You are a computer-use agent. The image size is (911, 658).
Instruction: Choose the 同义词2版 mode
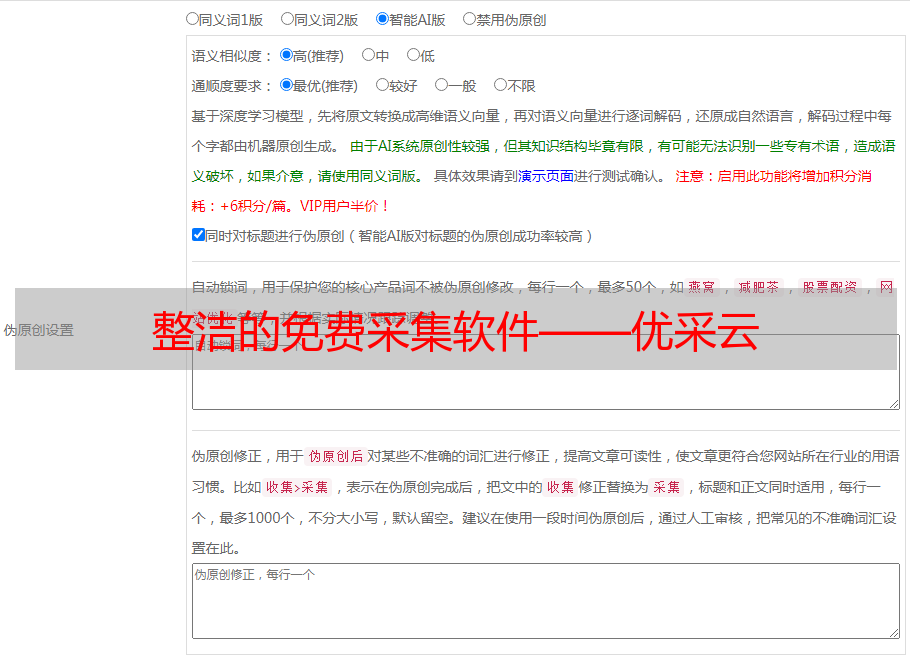pyautogui.click(x=287, y=18)
